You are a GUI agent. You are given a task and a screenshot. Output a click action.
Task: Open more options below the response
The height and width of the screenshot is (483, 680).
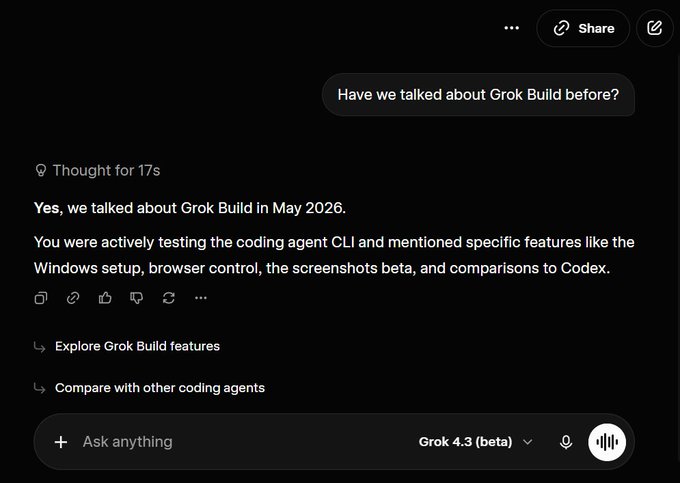click(x=201, y=298)
